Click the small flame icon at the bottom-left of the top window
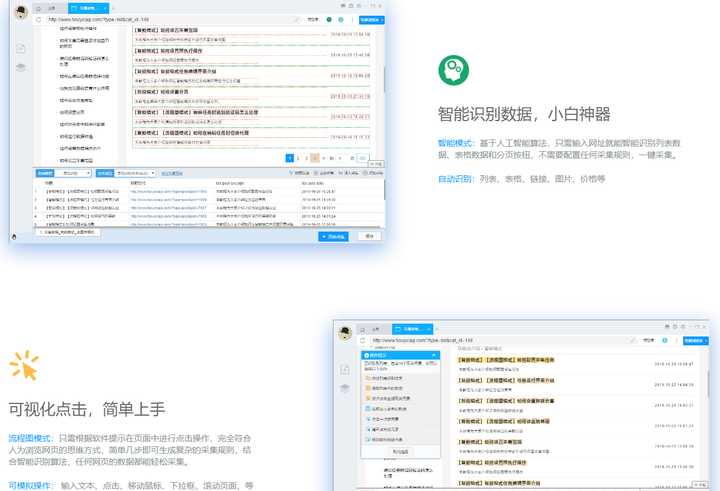 14,237
